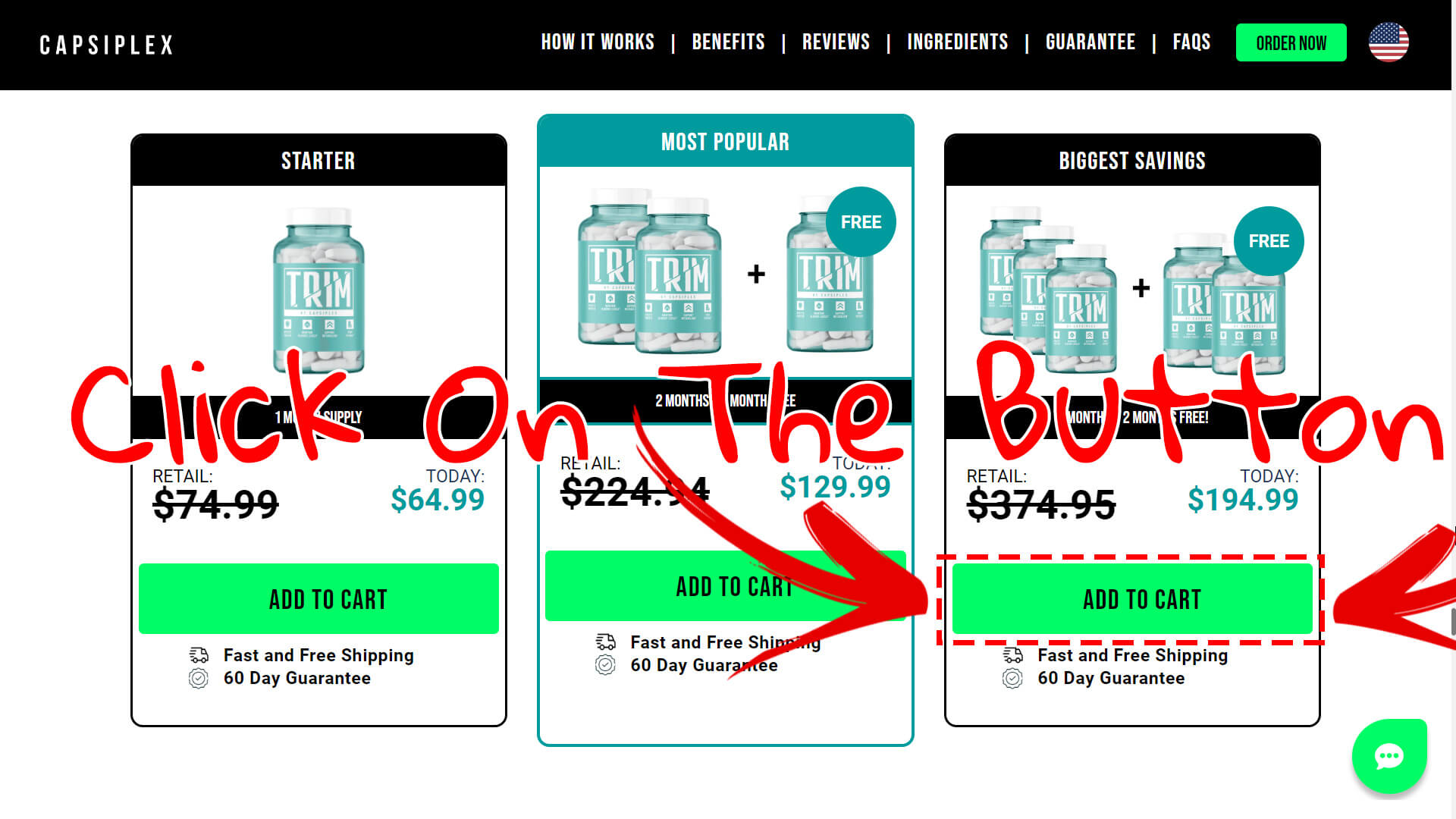Image resolution: width=1456 pixels, height=819 pixels.
Task: Click the GUARANTEE navigation link
Action: pyautogui.click(x=1090, y=42)
